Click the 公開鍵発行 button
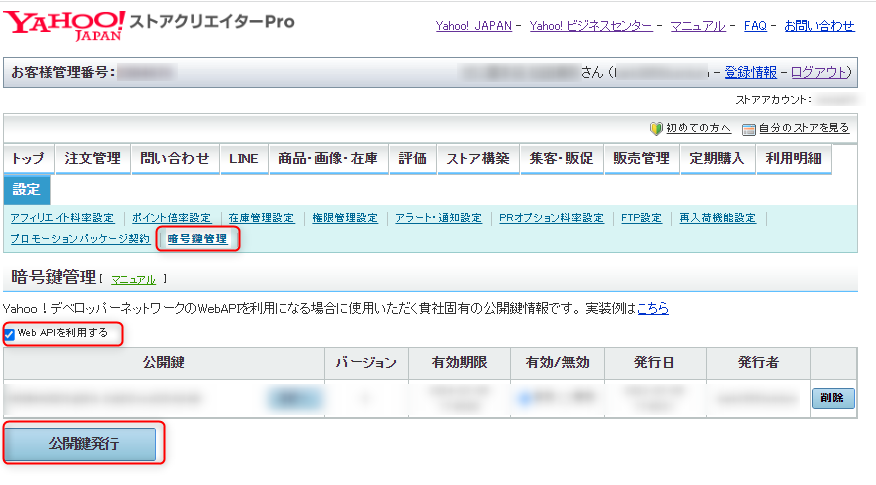 click(80, 444)
